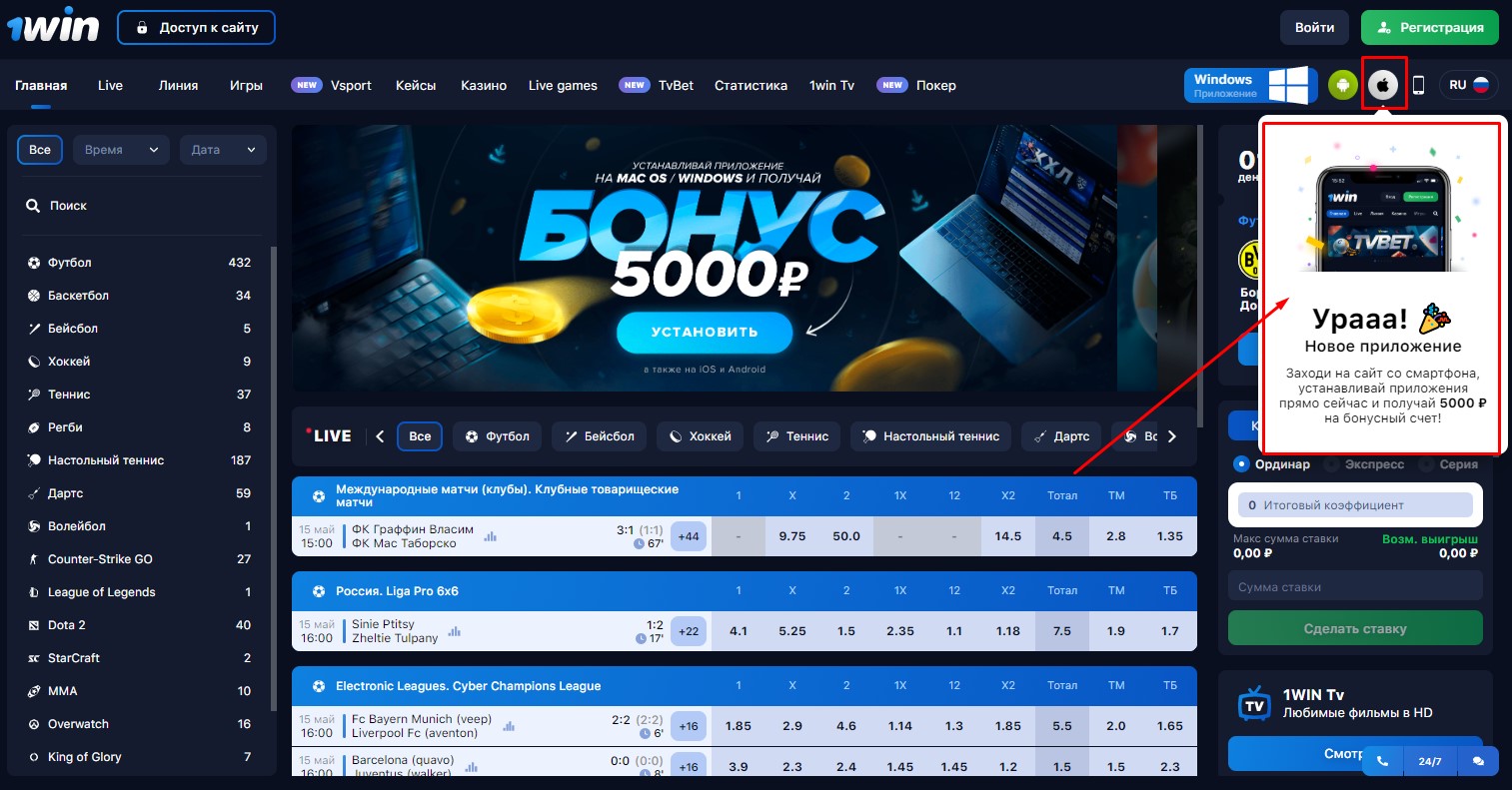1512x790 pixels.
Task: Switch to the Теннис live filter tab
Action: point(796,436)
